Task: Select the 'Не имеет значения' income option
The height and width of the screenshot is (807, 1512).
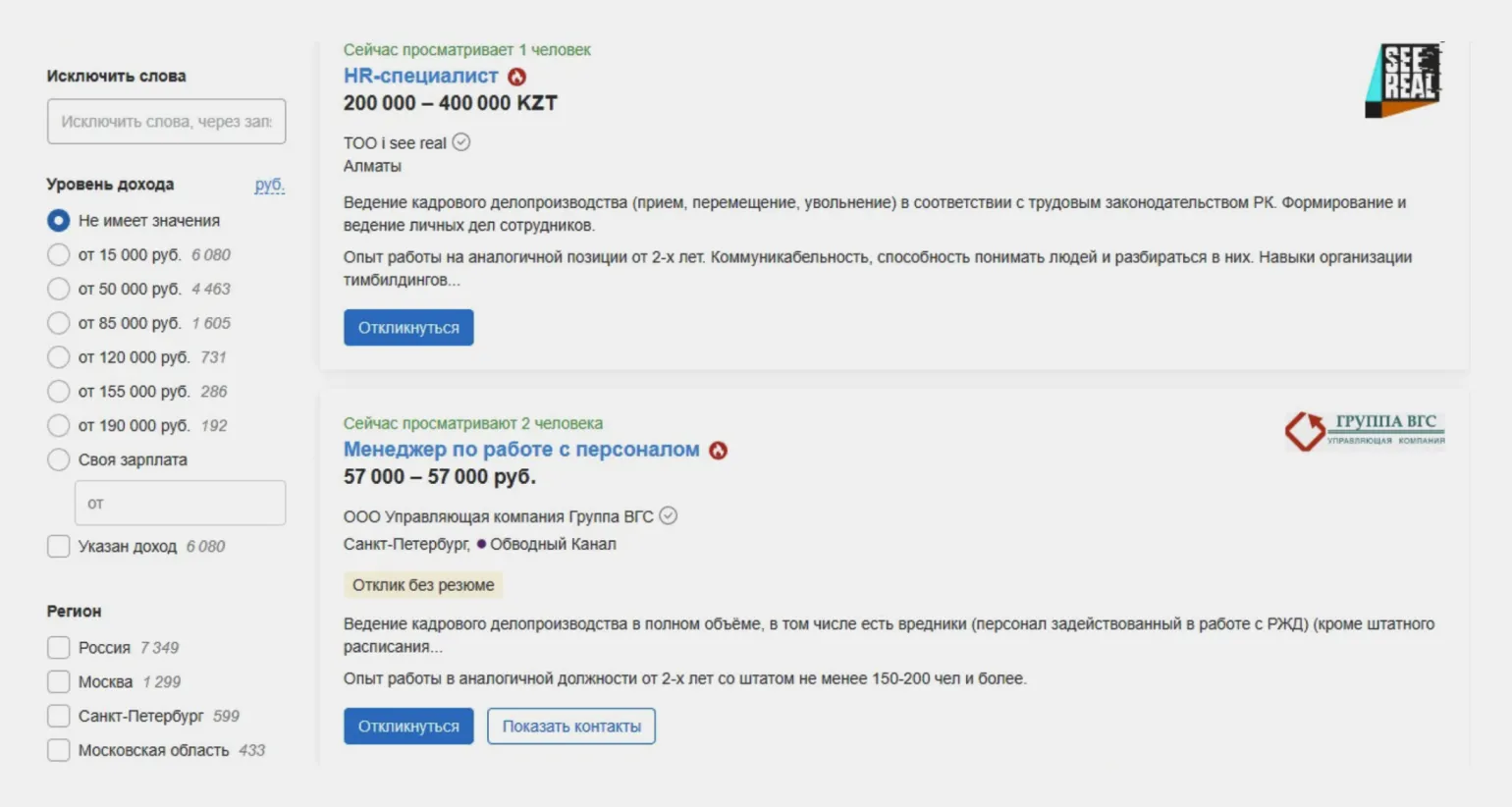Action: click(x=59, y=221)
